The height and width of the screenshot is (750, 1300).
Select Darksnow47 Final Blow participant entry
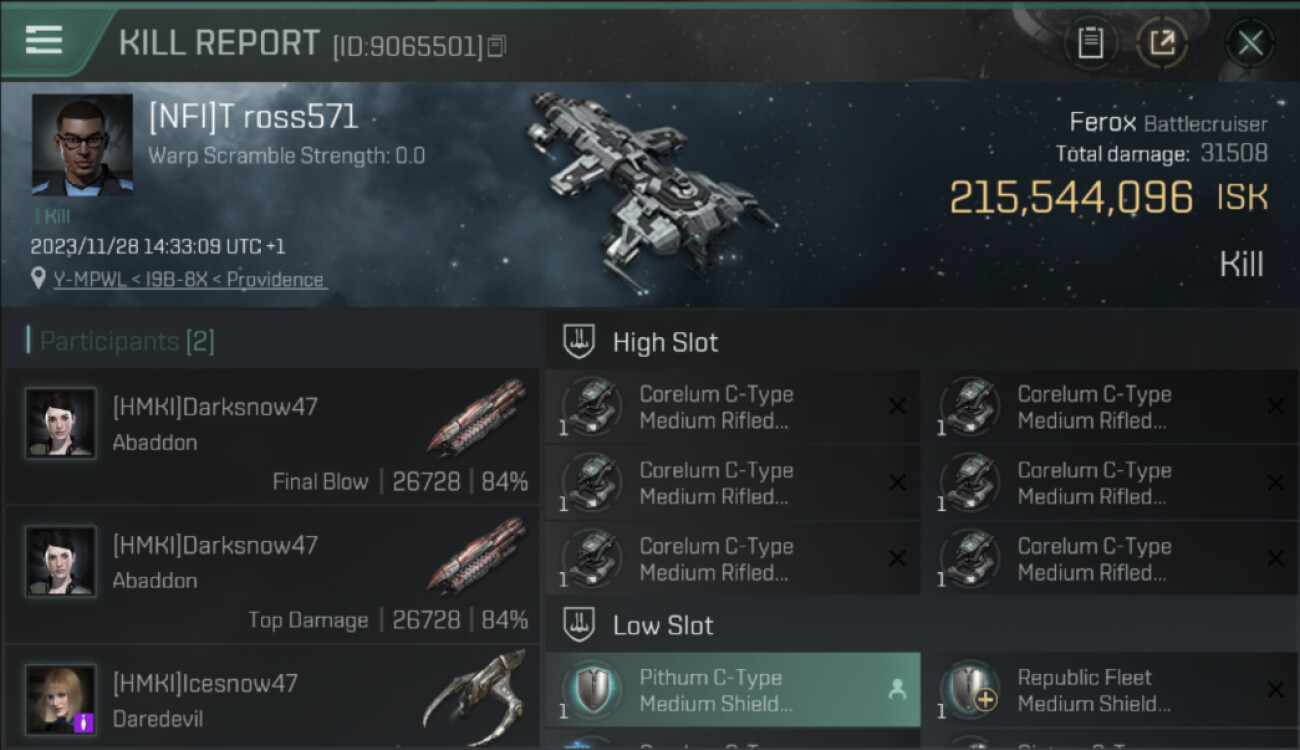(272, 436)
